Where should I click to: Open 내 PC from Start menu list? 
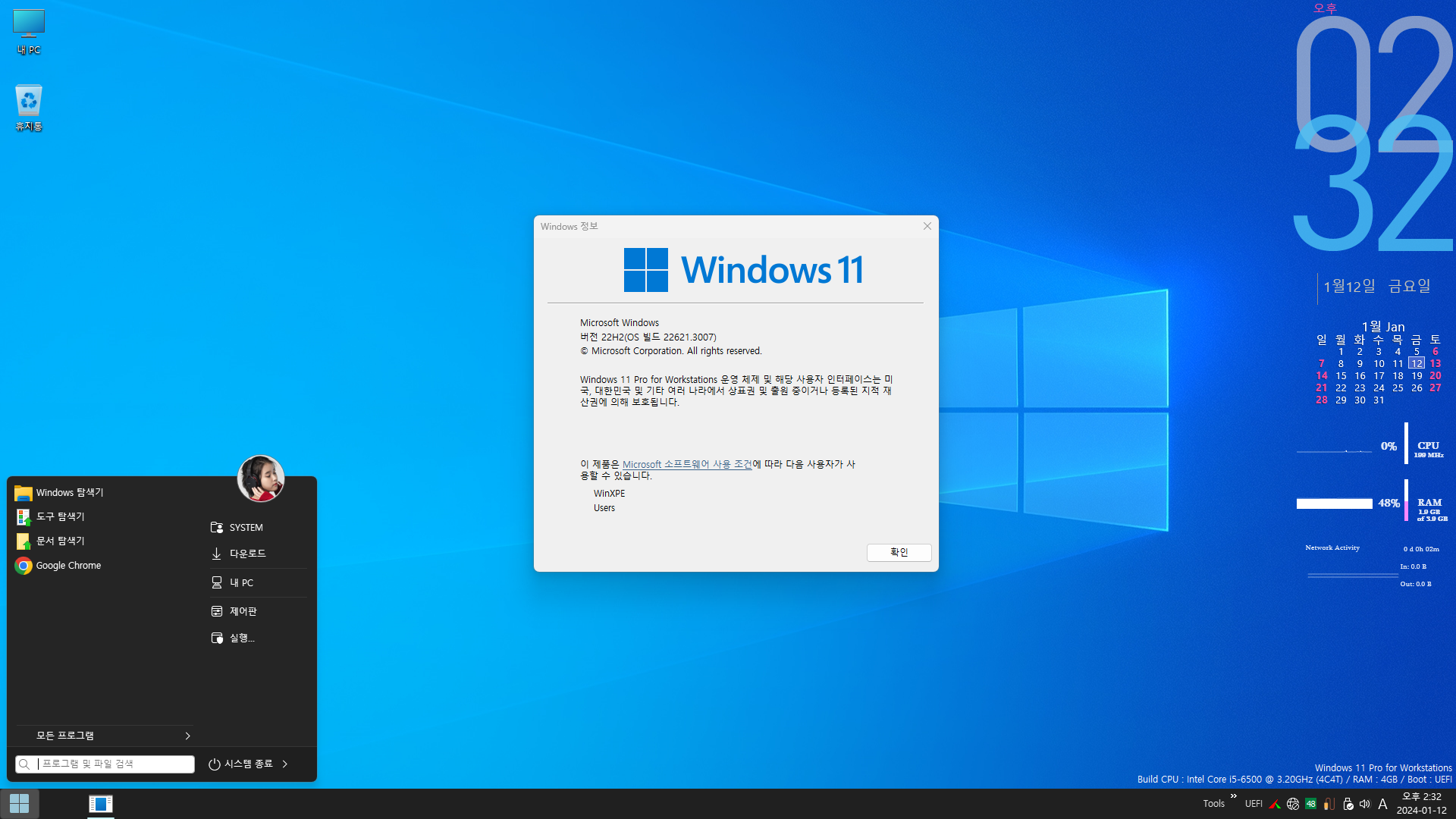point(258,582)
